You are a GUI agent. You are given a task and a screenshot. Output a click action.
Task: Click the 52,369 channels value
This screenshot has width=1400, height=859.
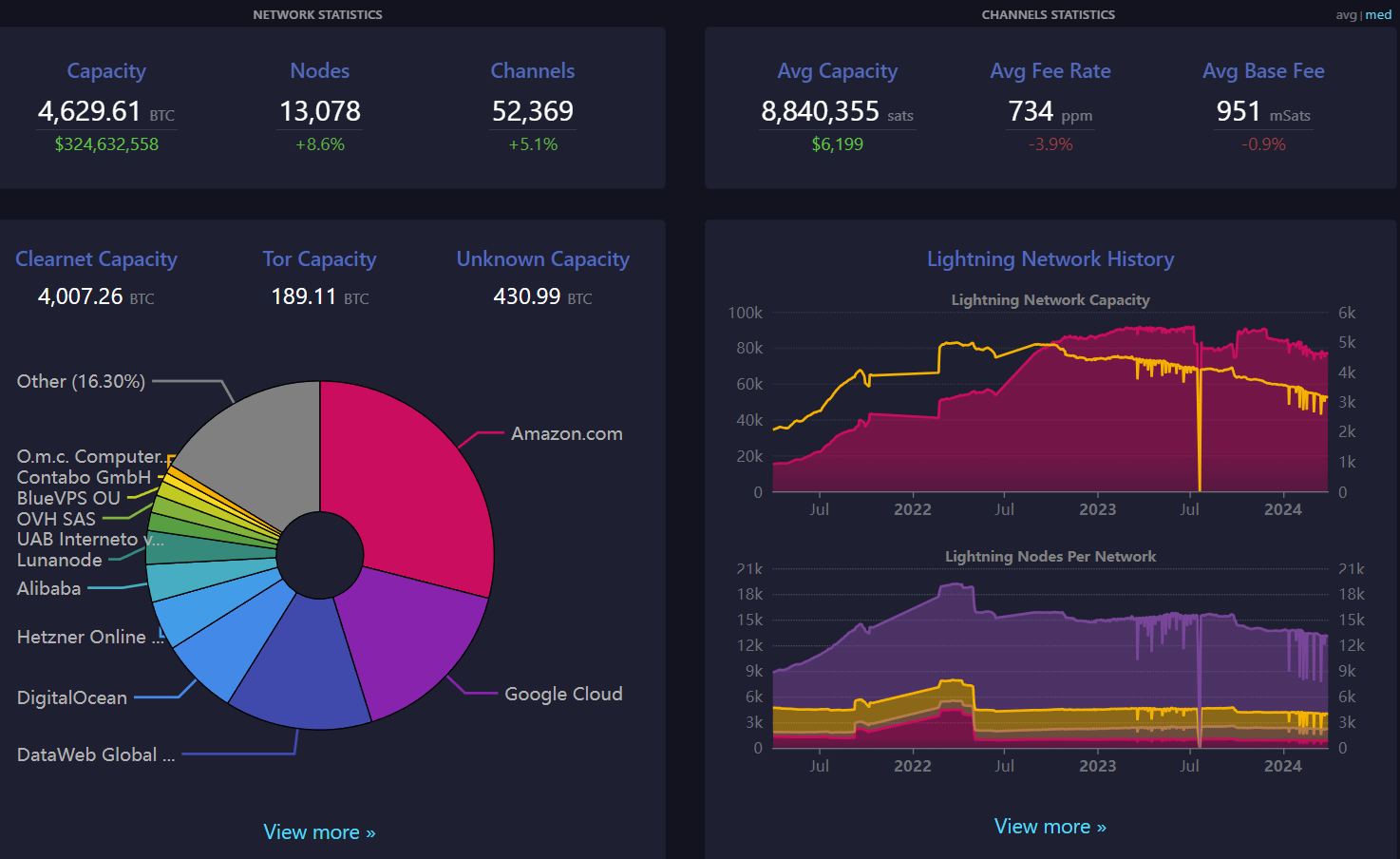[532, 111]
